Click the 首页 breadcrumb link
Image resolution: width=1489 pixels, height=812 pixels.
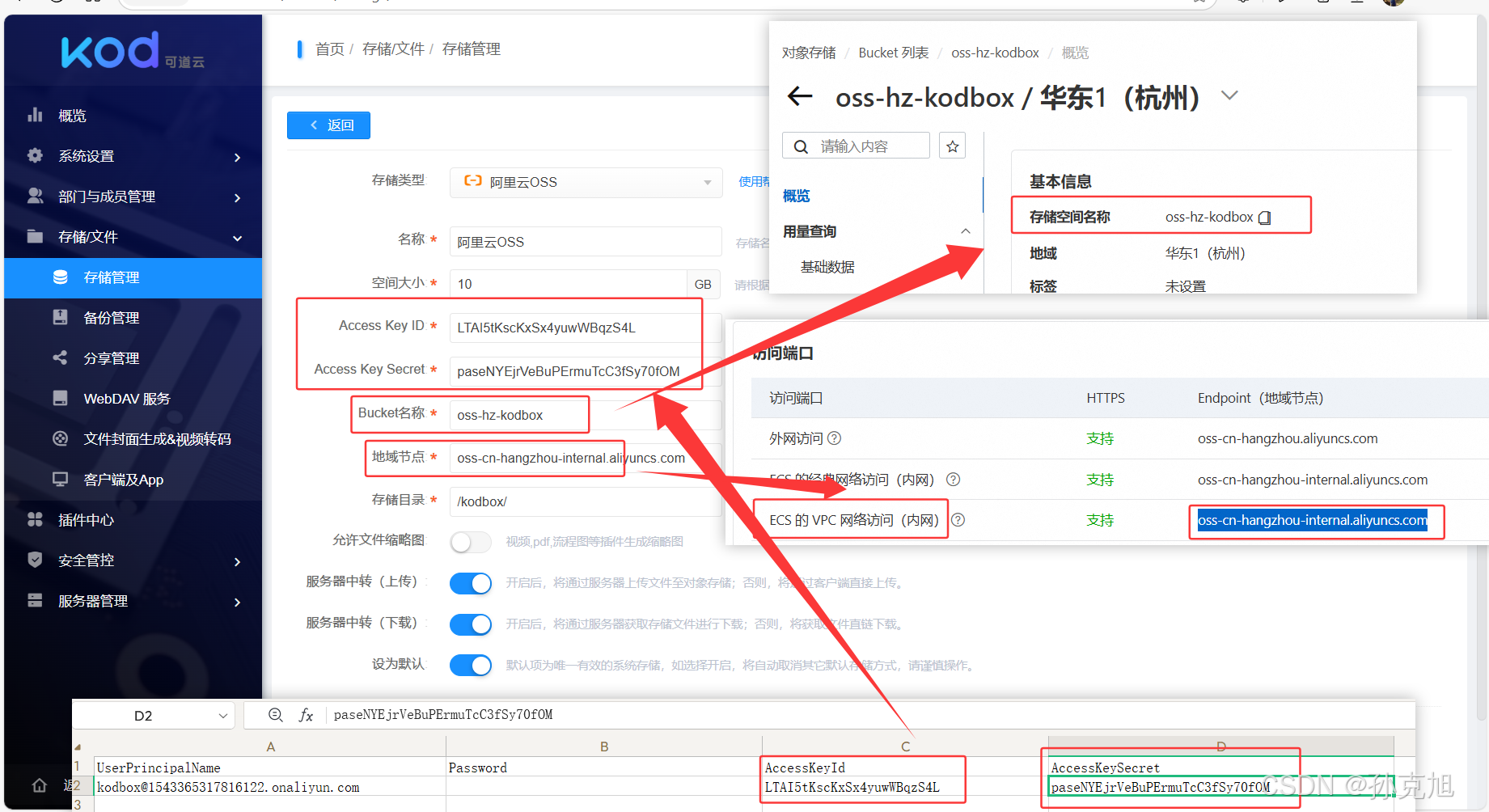329,49
